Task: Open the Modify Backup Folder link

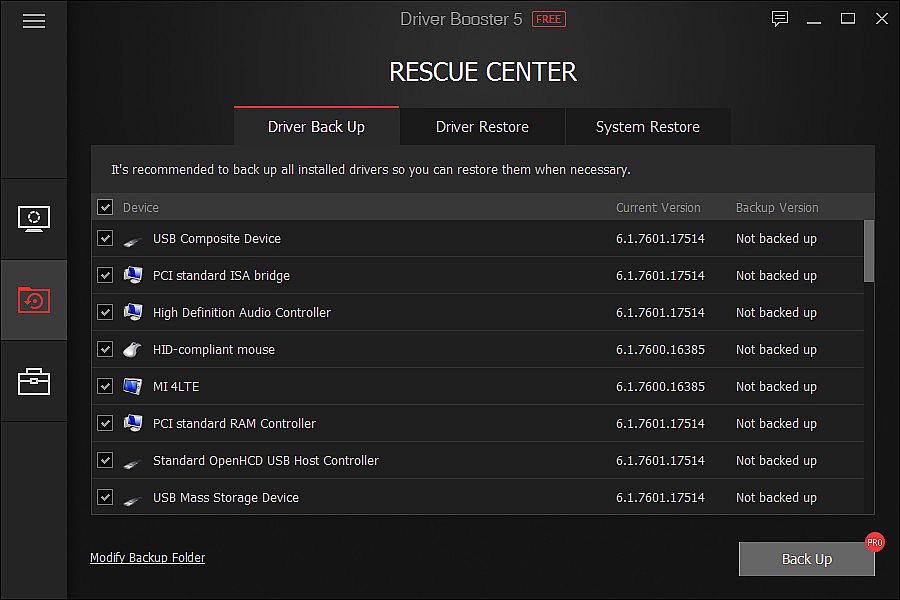Action: tap(148, 558)
